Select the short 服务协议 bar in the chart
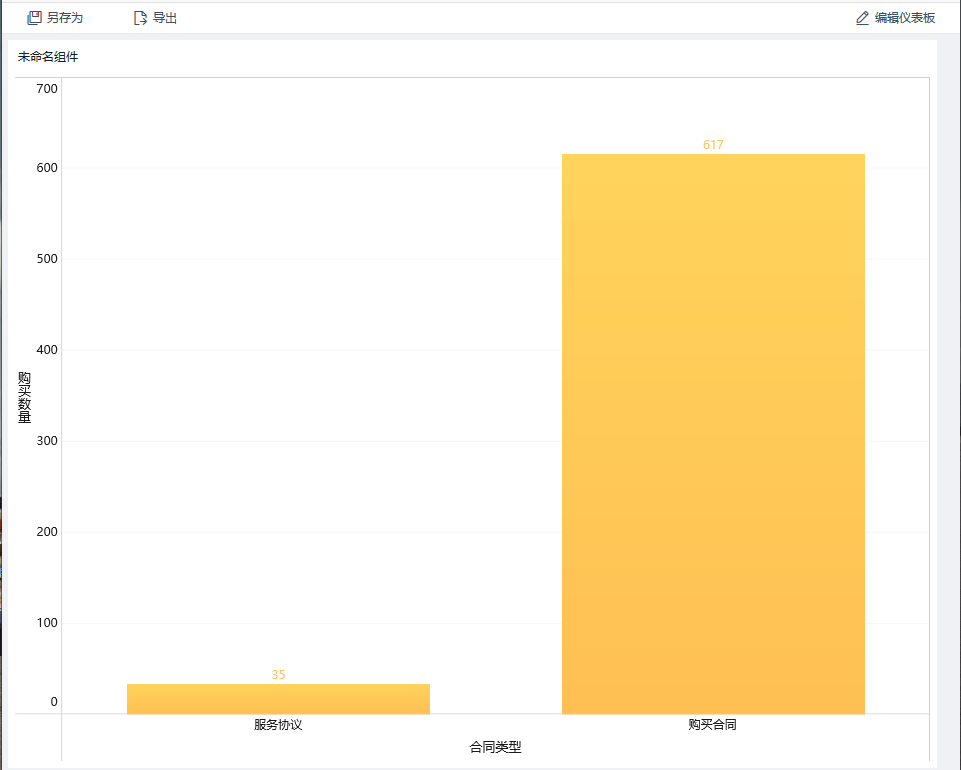961x770 pixels. 278,699
